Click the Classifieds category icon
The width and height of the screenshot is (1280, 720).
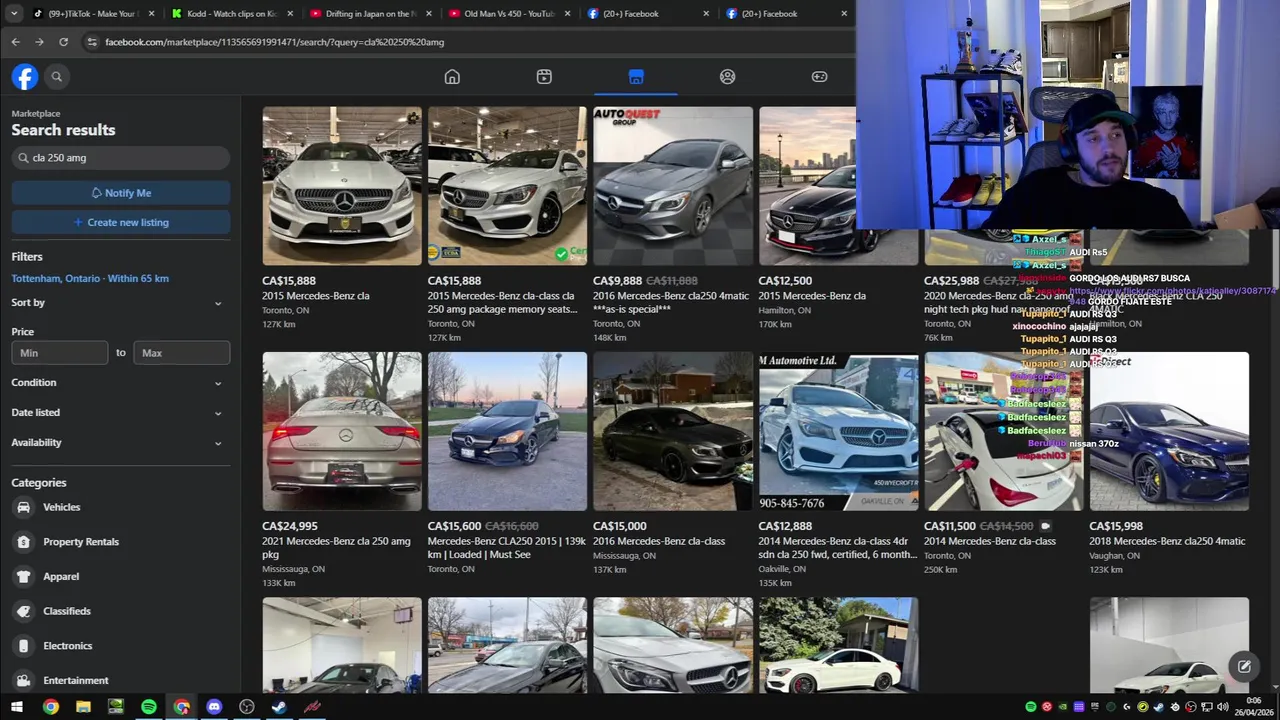click(23, 611)
